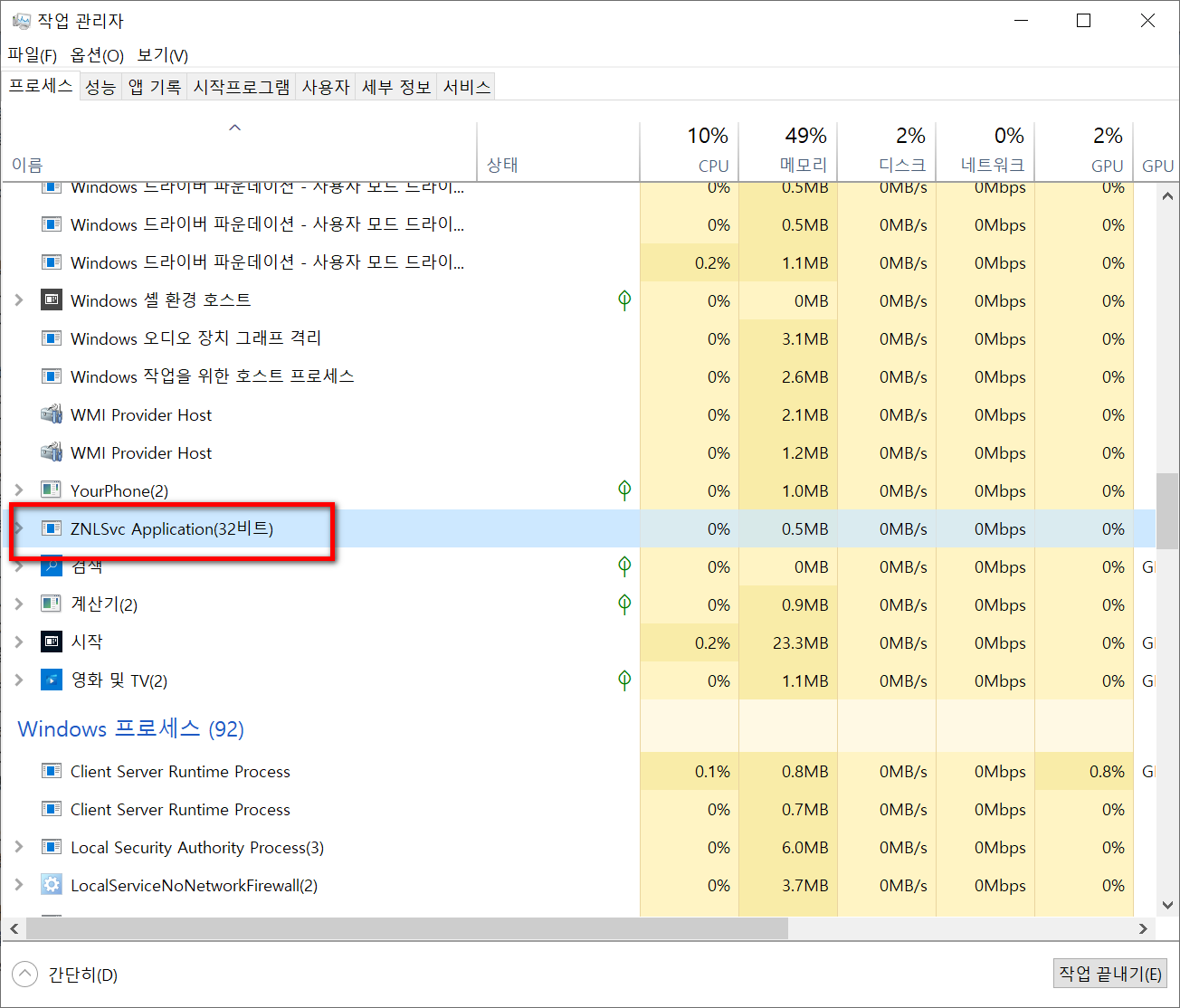
Task: Switch to the 사용자 tab
Action: click(326, 87)
